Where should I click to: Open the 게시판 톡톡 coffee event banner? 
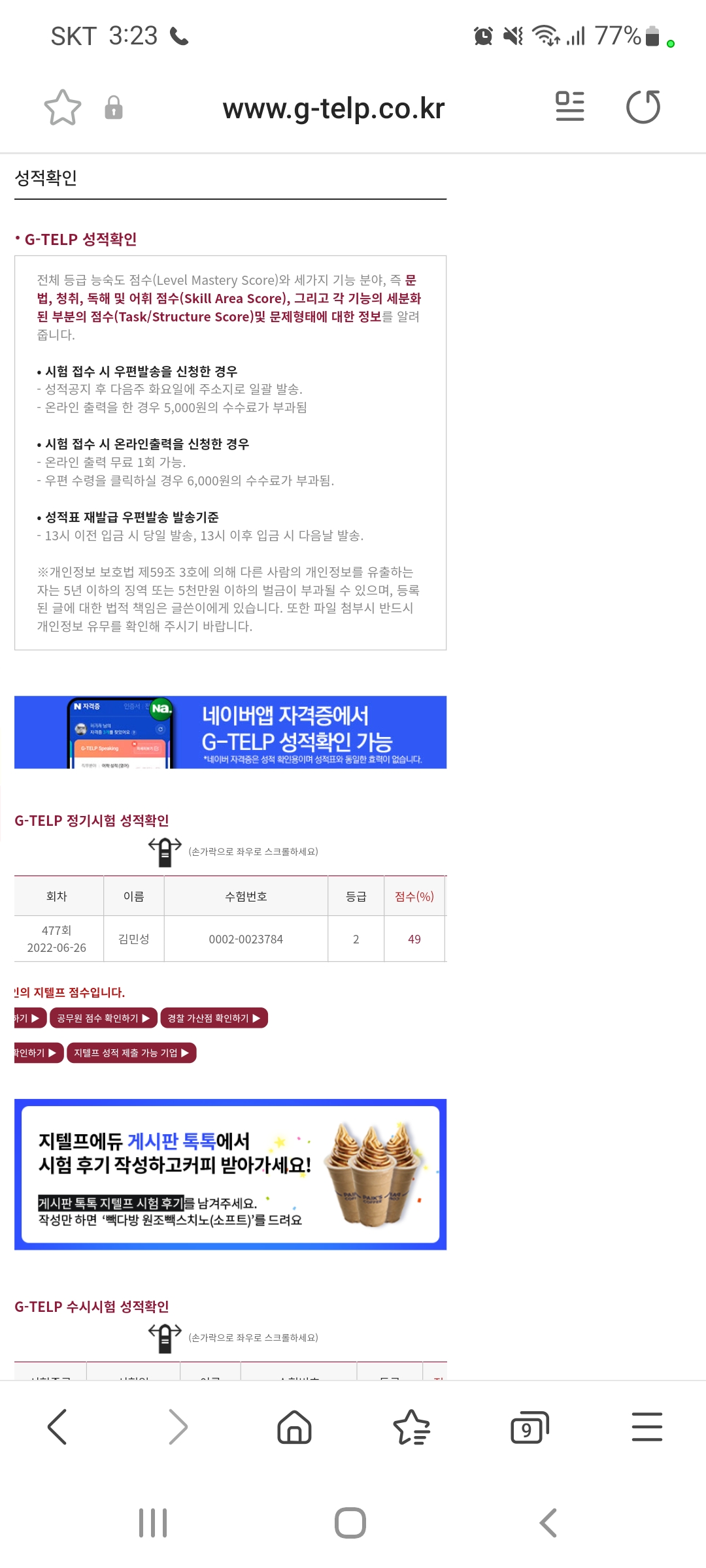[230, 1174]
